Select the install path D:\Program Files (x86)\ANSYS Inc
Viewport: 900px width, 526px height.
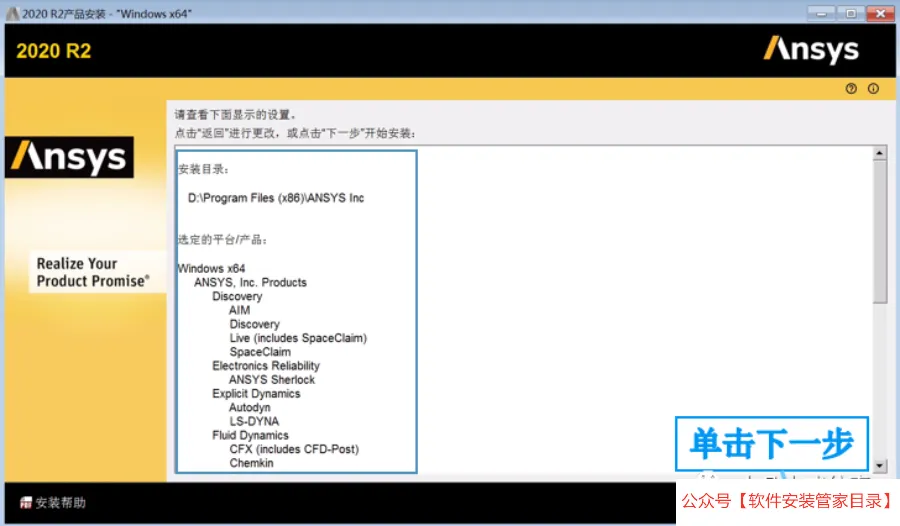click(x=276, y=198)
